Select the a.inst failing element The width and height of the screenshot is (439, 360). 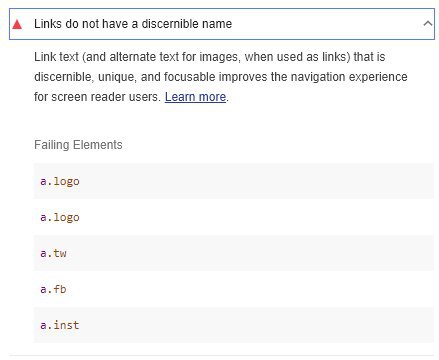pyautogui.click(x=60, y=325)
